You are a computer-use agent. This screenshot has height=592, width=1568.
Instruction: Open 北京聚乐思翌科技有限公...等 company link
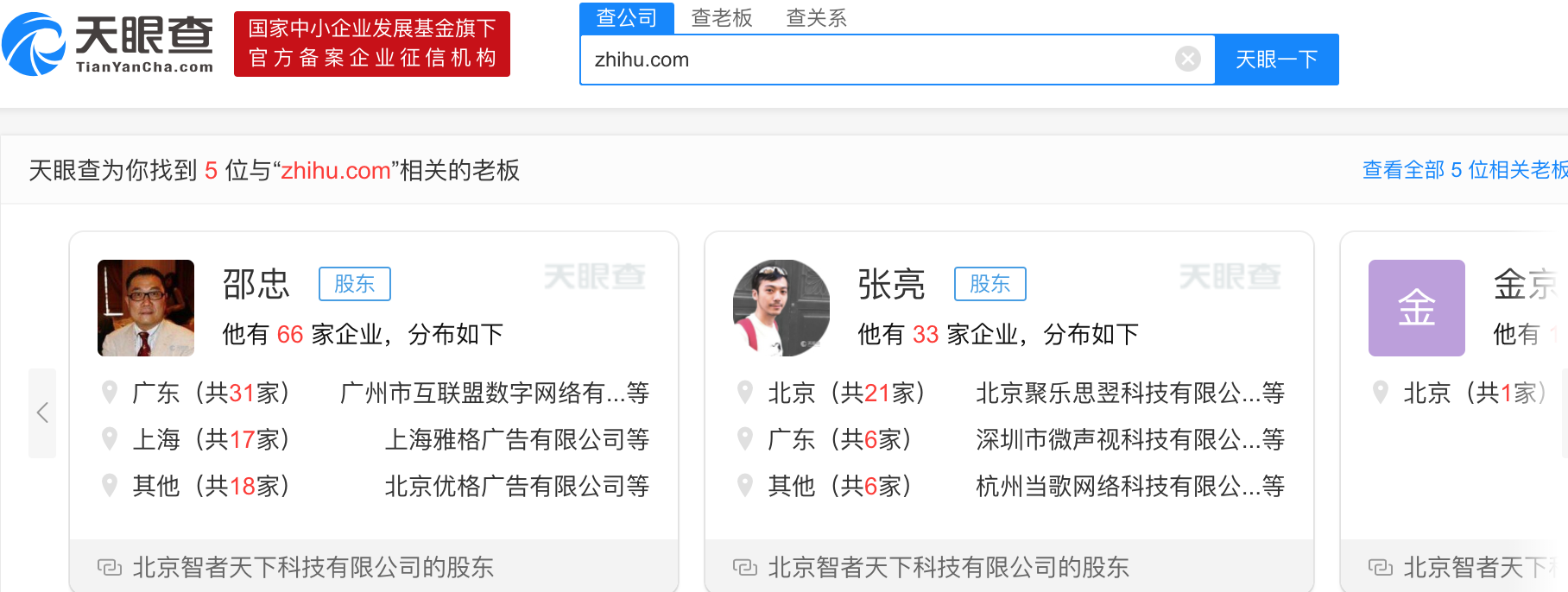[x=1130, y=394]
